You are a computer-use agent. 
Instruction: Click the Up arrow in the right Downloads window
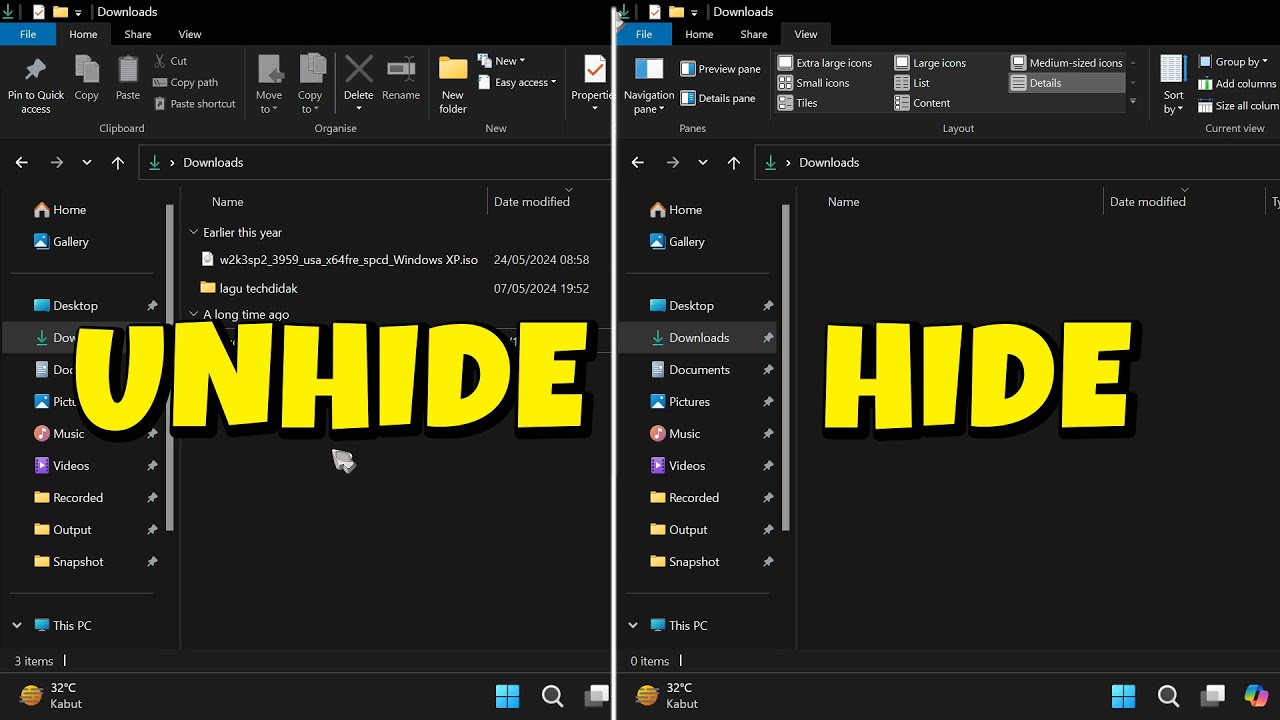click(x=734, y=163)
